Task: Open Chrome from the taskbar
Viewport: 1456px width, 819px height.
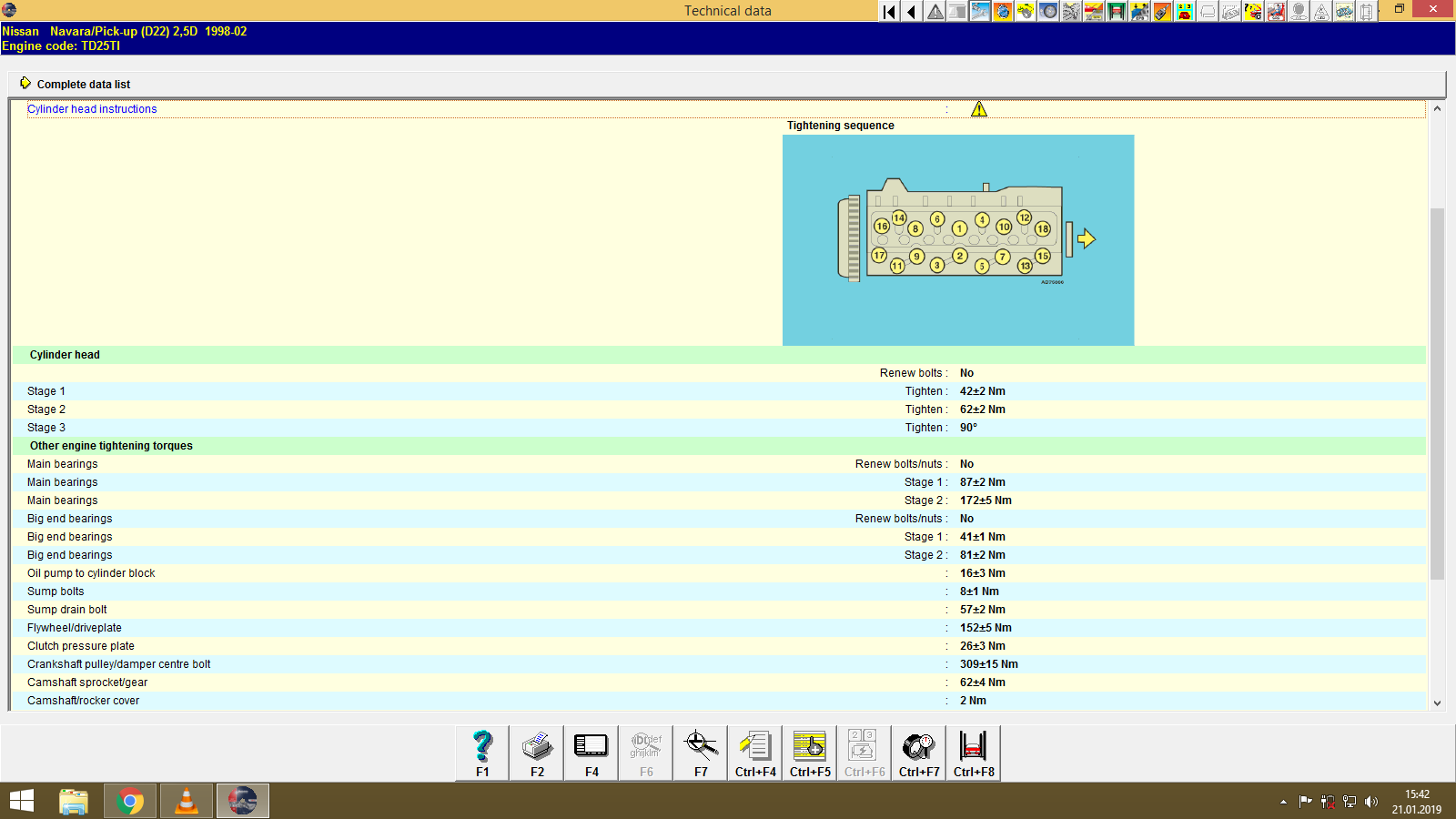Action: (x=130, y=801)
